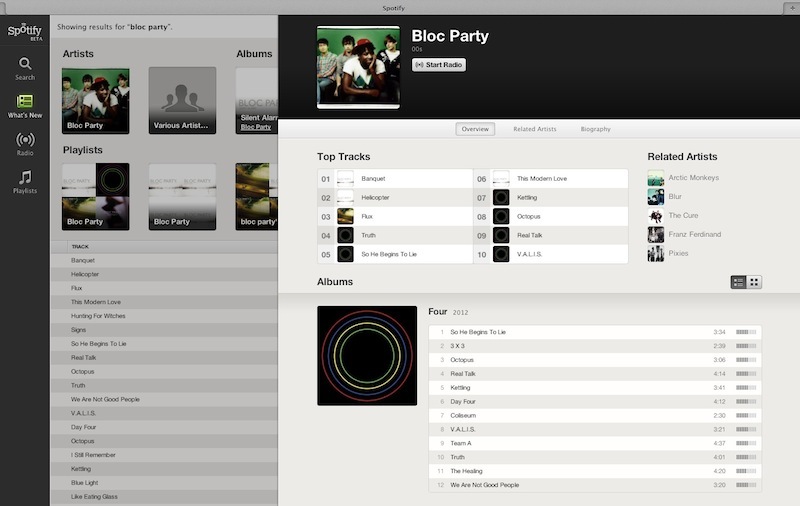Open Search in the sidebar

point(25,68)
